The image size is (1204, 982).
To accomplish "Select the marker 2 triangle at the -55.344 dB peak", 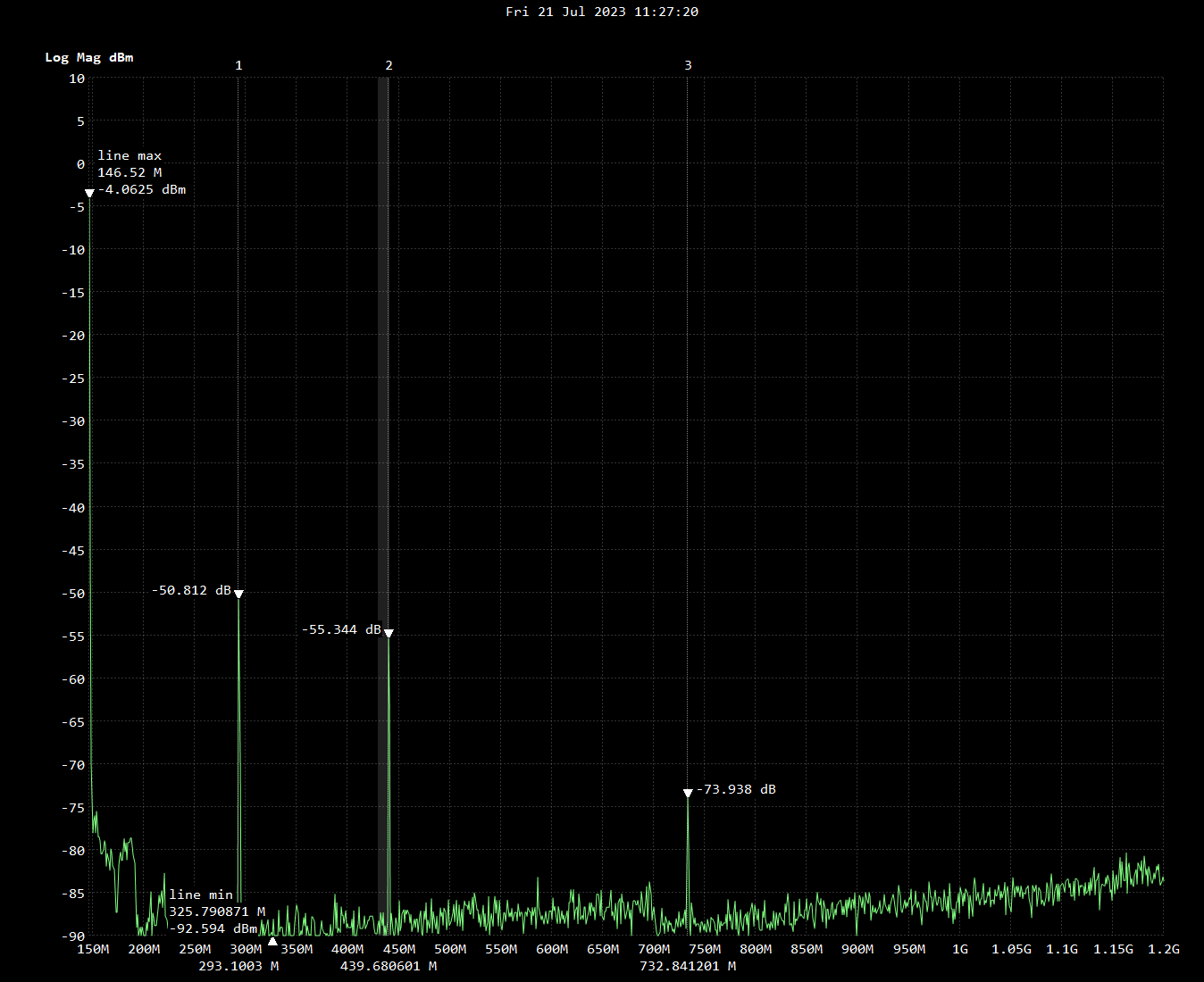I will click(x=389, y=633).
